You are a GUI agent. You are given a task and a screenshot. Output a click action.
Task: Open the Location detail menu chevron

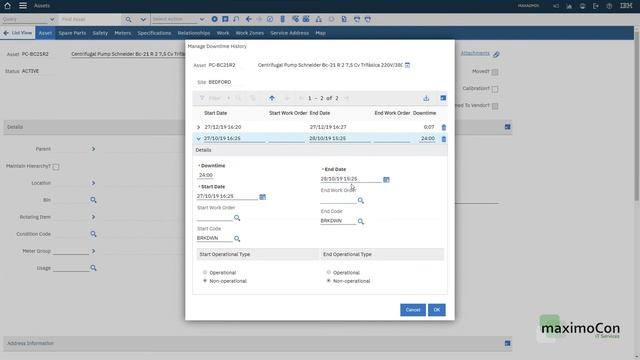[x=93, y=183]
